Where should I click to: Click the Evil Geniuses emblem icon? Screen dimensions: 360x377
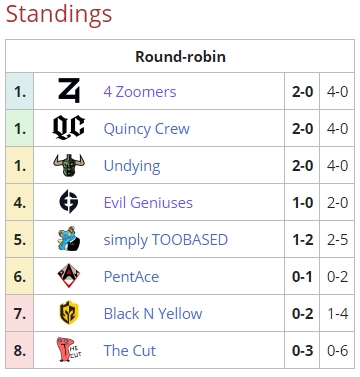coord(69,201)
